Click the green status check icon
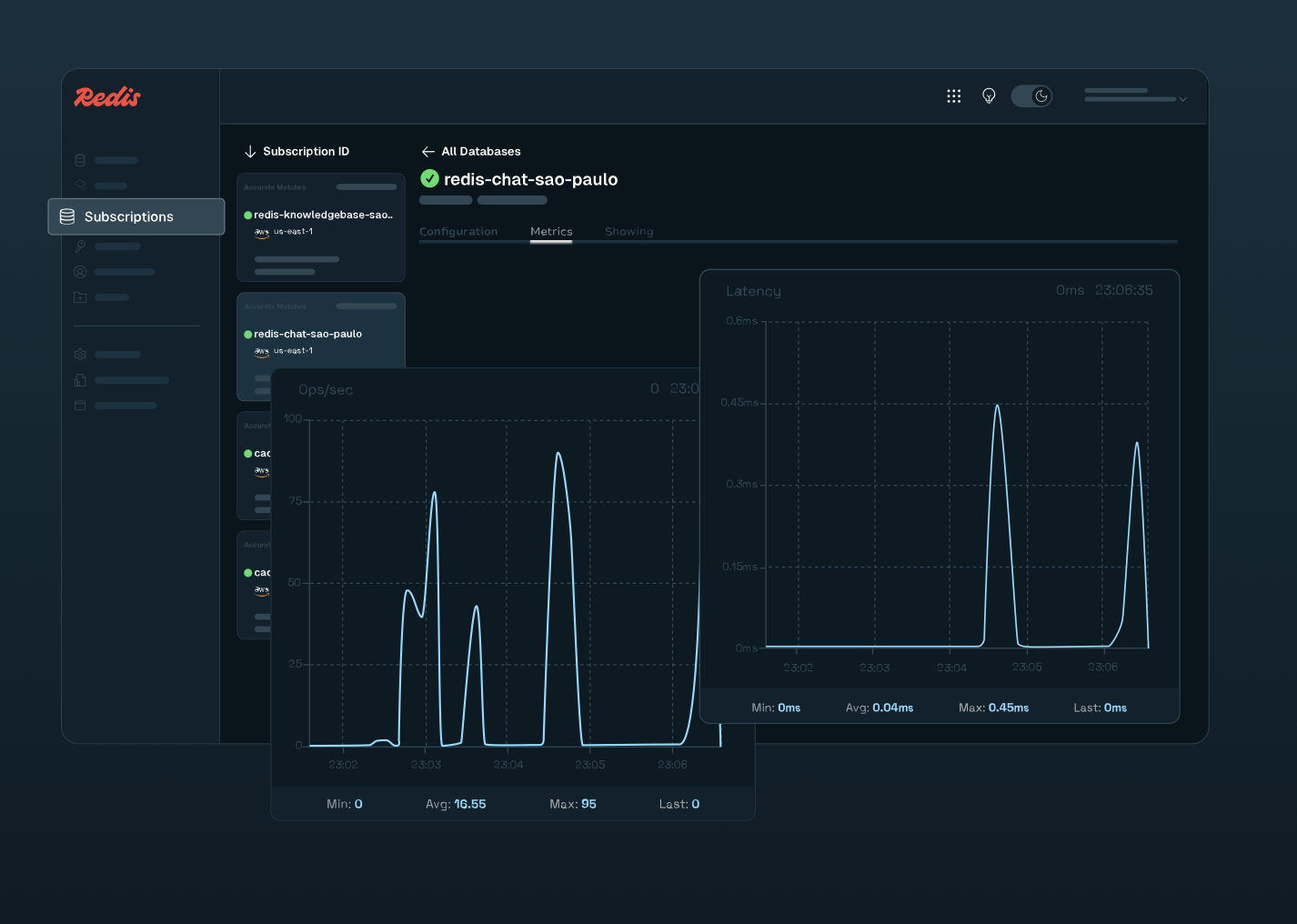This screenshot has height=924, width=1297. click(429, 179)
